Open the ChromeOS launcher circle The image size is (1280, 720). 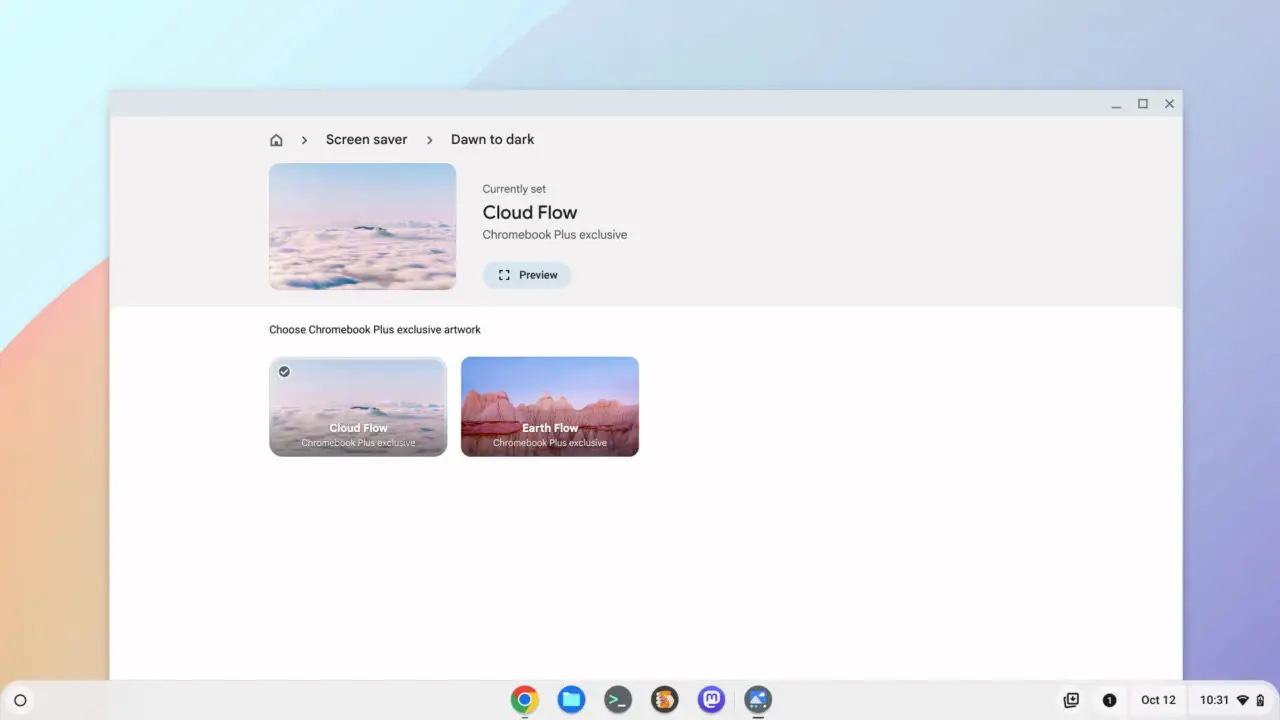pos(20,700)
